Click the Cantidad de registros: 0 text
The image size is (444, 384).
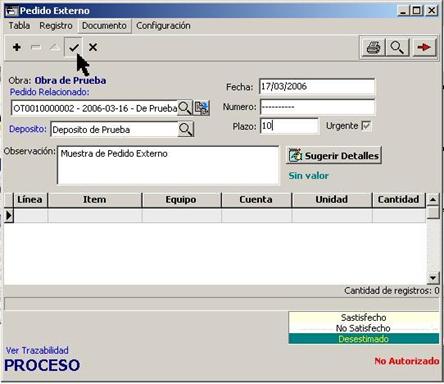point(392,291)
